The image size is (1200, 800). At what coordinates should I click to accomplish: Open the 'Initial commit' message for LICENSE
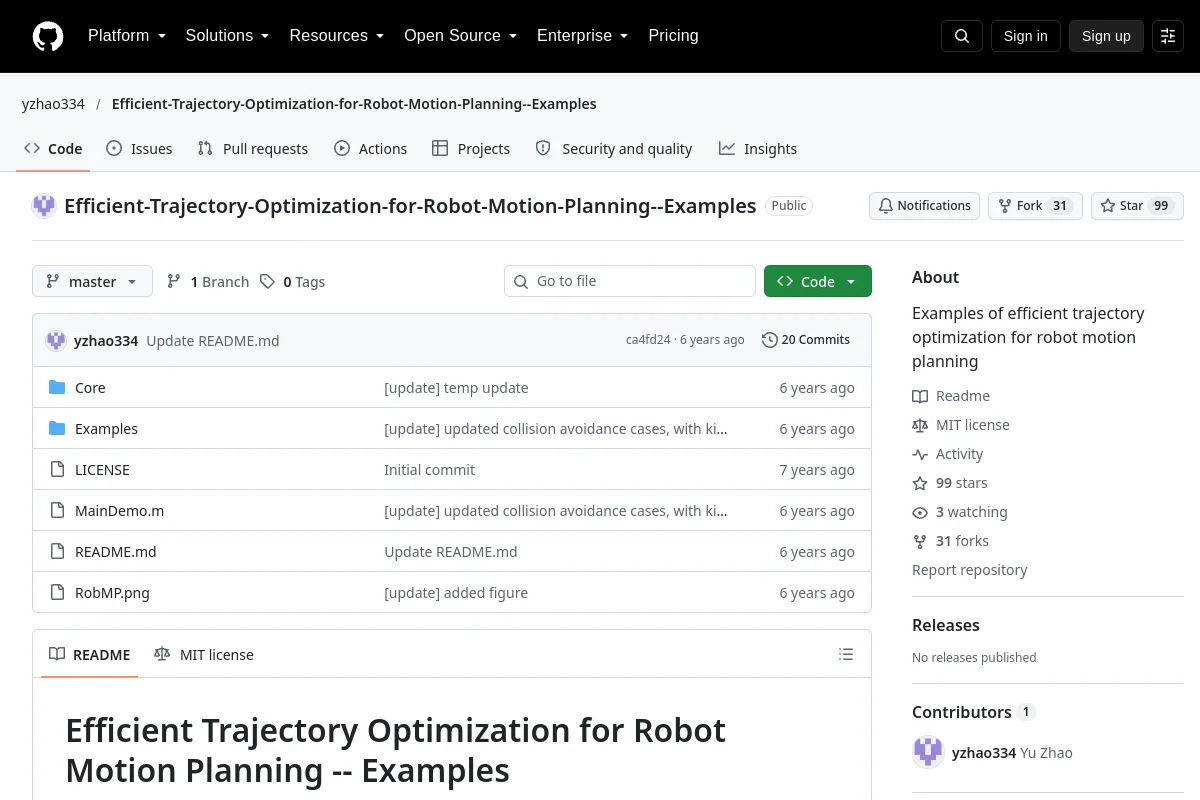(x=429, y=470)
